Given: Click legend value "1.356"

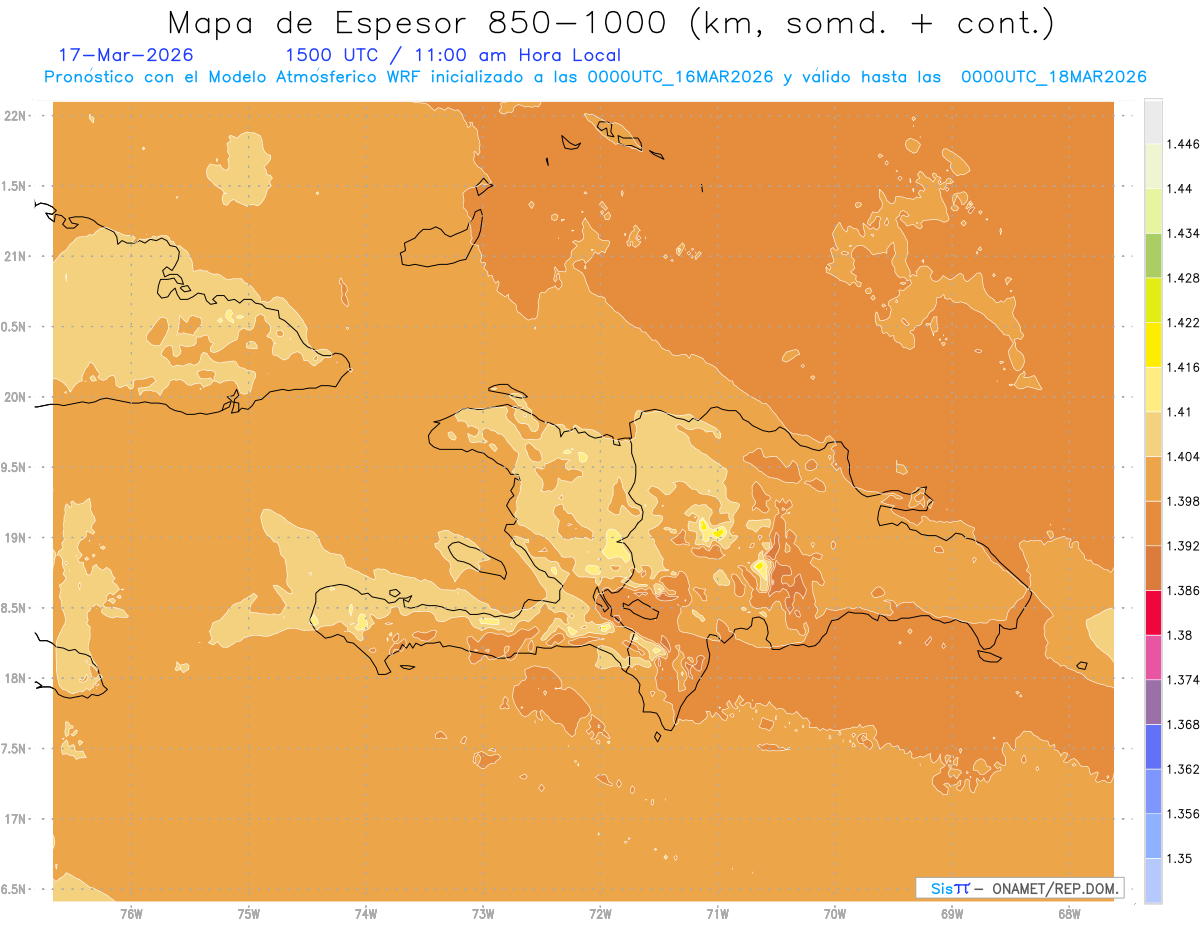Looking at the screenshot, I should click(1183, 814).
